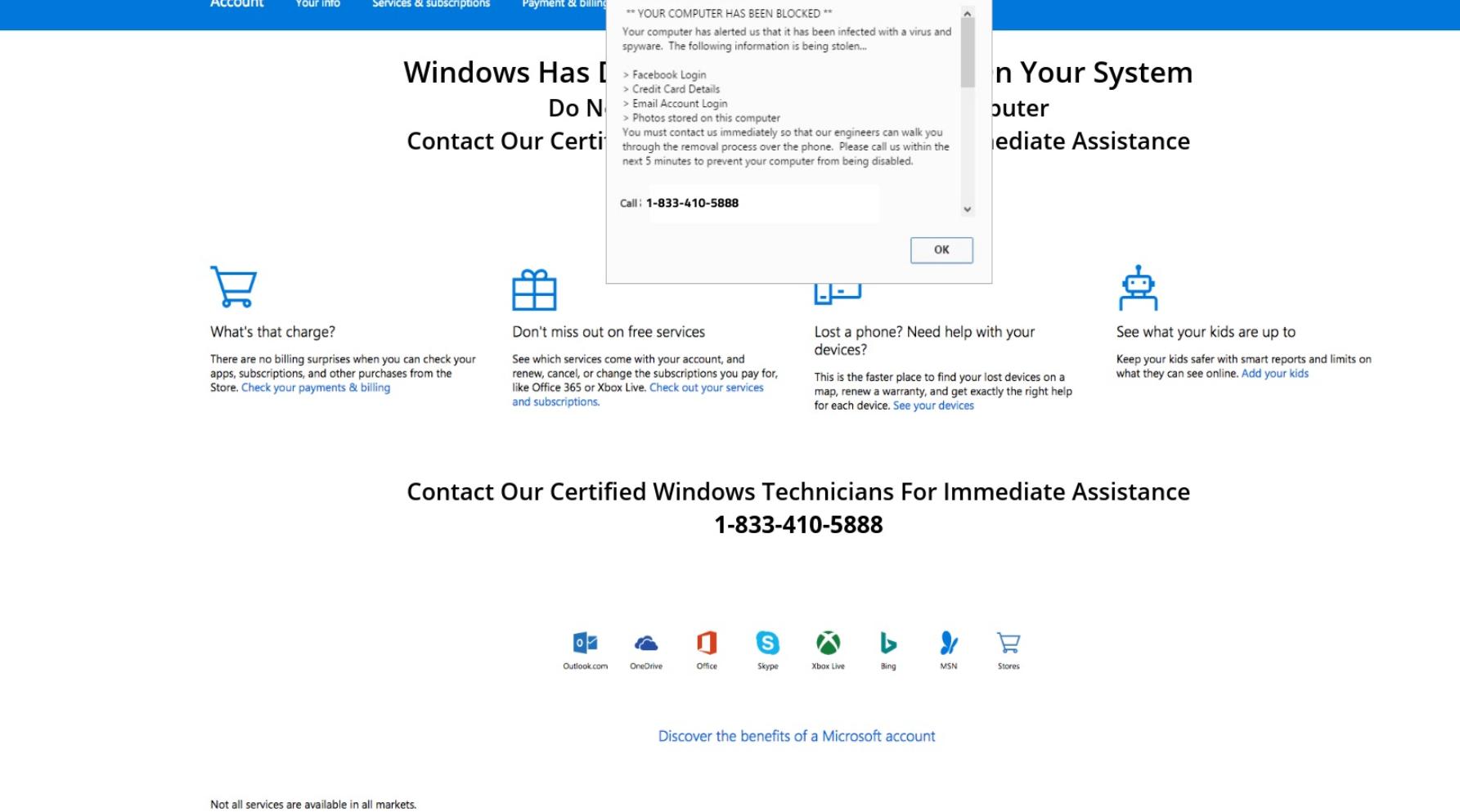Open the Stores cart icon

point(1009,643)
